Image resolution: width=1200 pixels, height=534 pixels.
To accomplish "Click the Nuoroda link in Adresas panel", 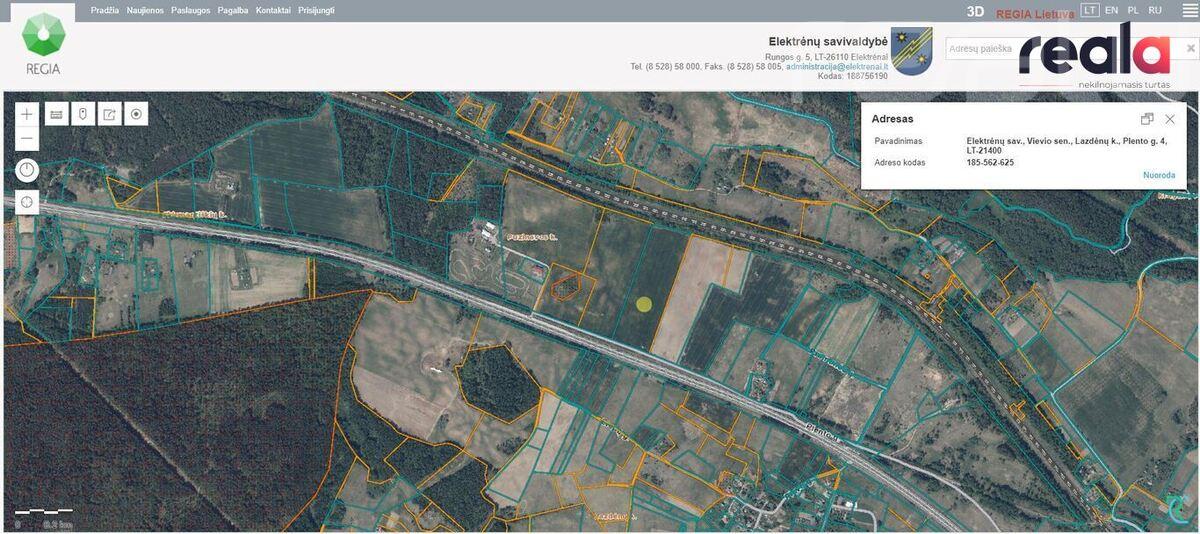I will coord(1159,175).
